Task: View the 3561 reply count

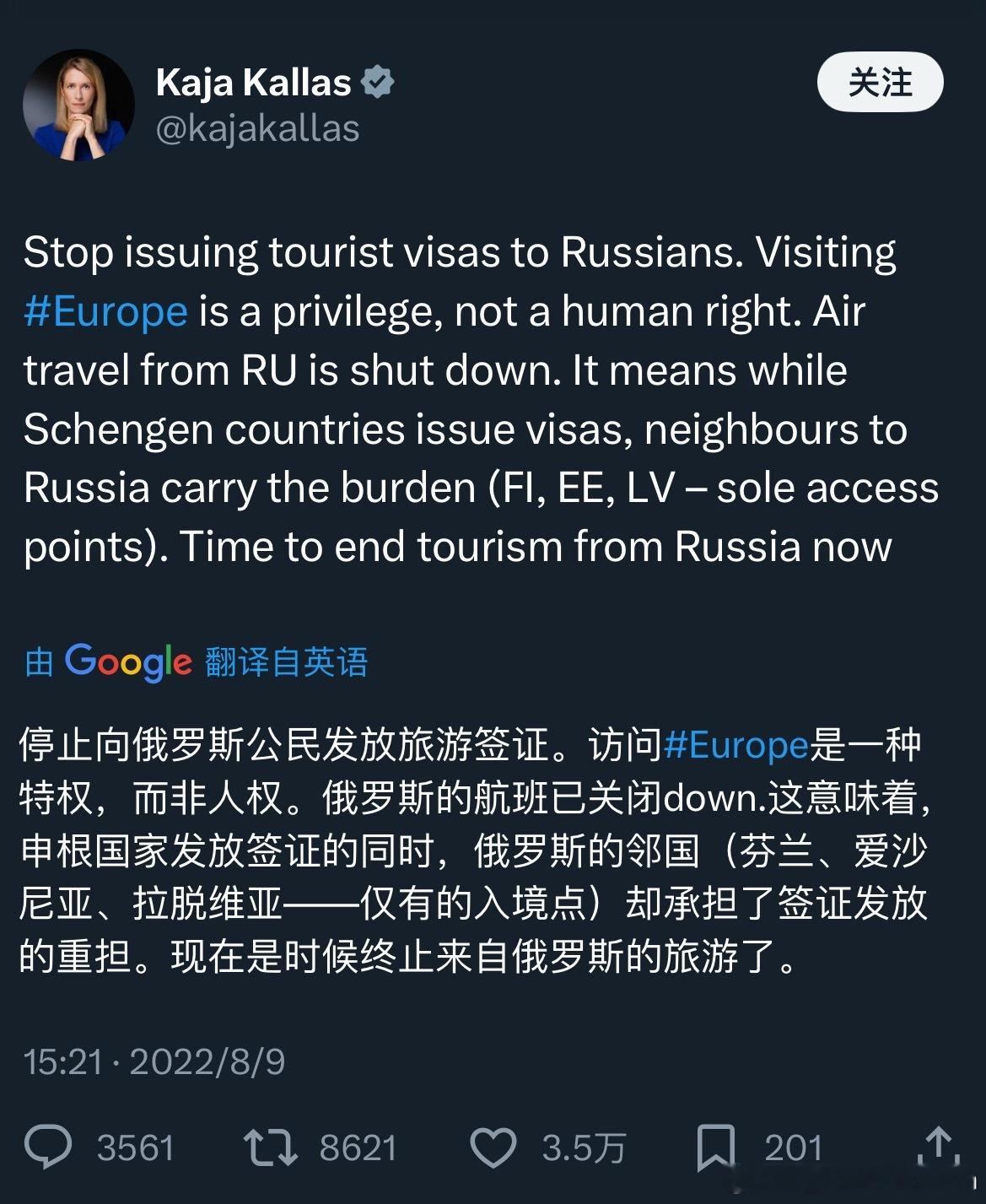Action: (x=137, y=1147)
